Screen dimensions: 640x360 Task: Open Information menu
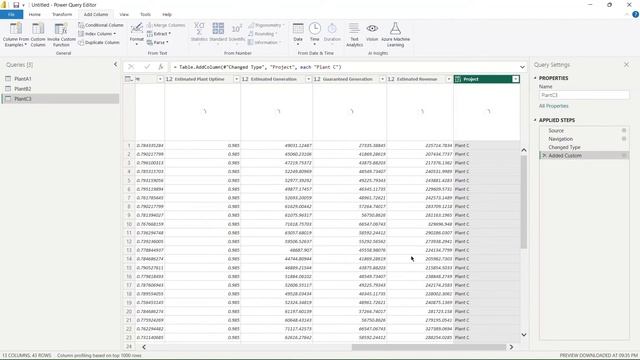pyautogui.click(x=264, y=42)
